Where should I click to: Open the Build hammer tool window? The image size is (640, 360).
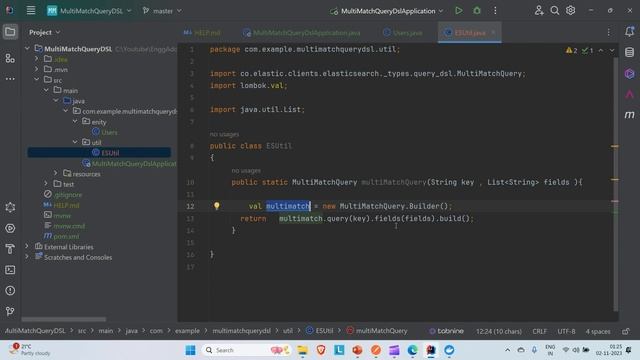point(10,249)
